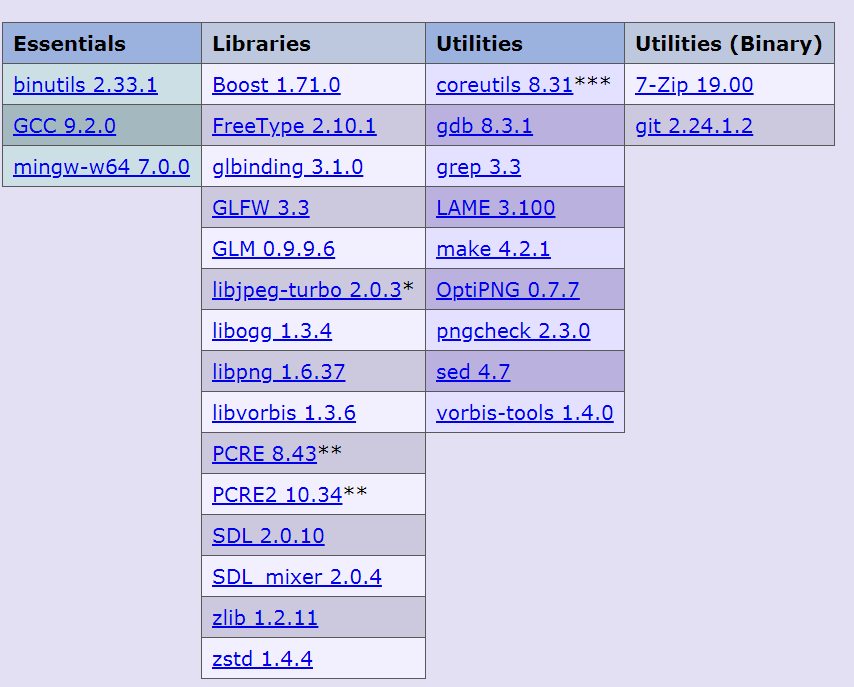
Task: Click the zlib 1.2.11 link
Action: tap(265, 618)
